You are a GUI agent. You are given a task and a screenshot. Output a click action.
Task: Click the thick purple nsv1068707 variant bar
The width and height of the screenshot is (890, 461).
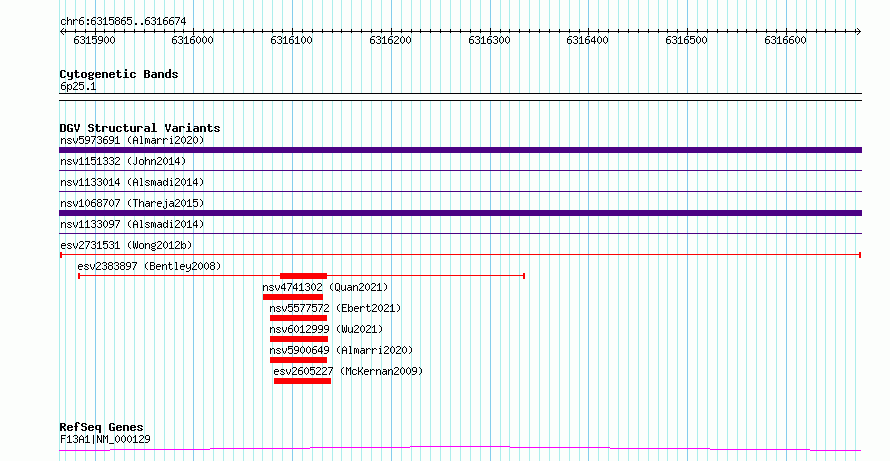pos(460,213)
